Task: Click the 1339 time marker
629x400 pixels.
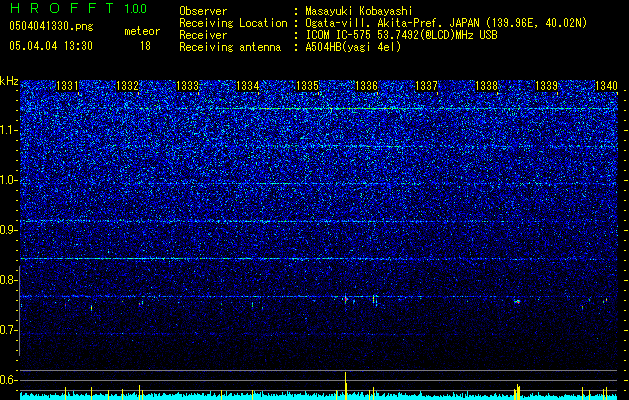Action: [546, 86]
